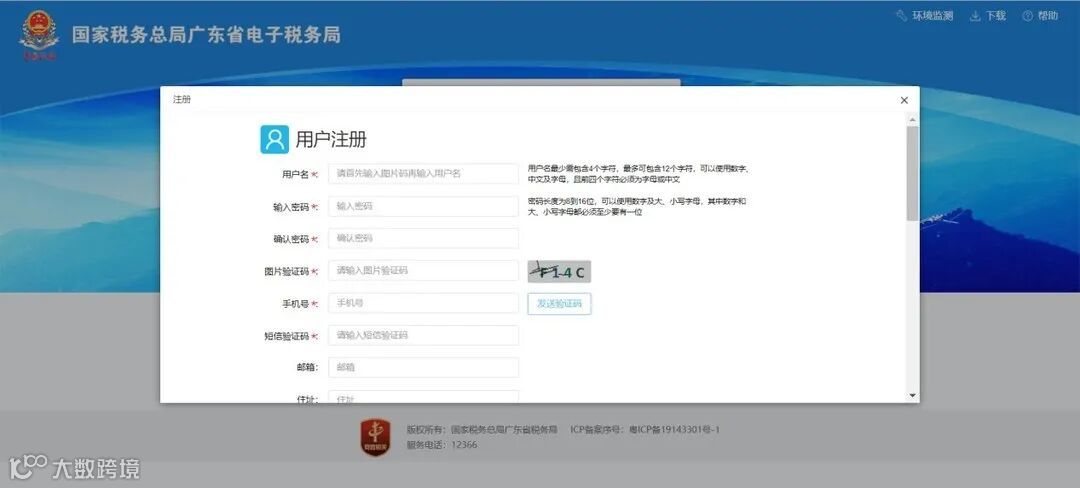Image resolution: width=1080 pixels, height=488 pixels.
Task: Click the dialog vertical scrollbar thumb
Action: (912, 173)
